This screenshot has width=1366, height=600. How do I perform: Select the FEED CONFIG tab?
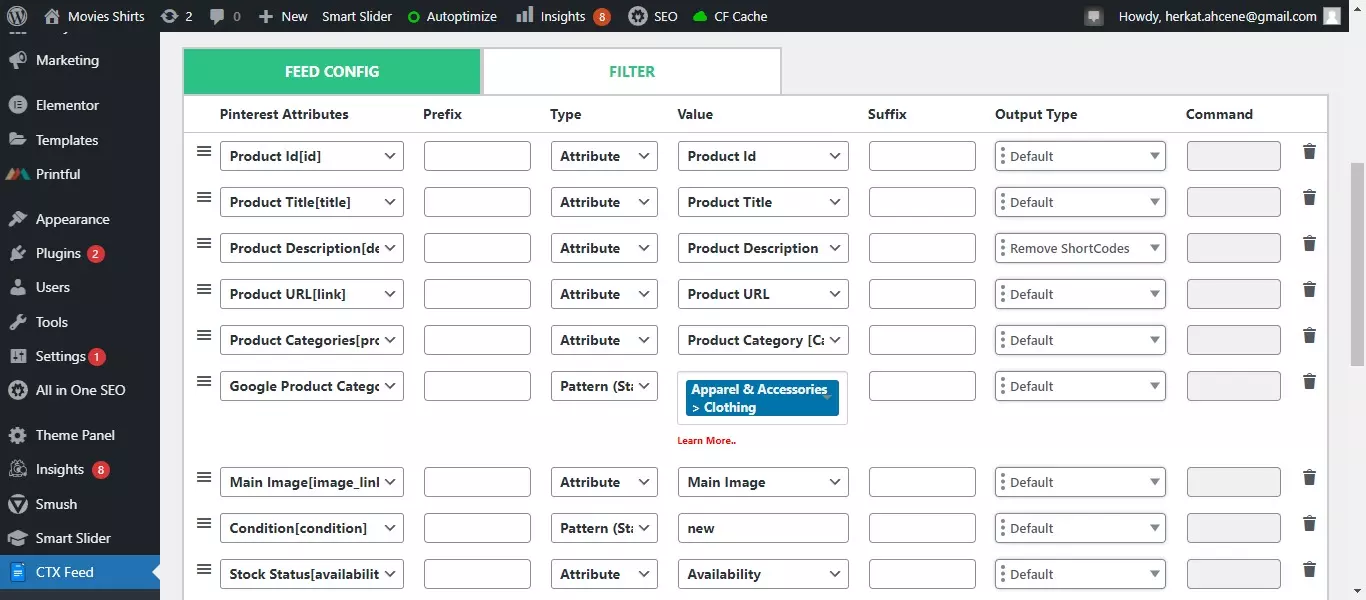pyautogui.click(x=332, y=72)
